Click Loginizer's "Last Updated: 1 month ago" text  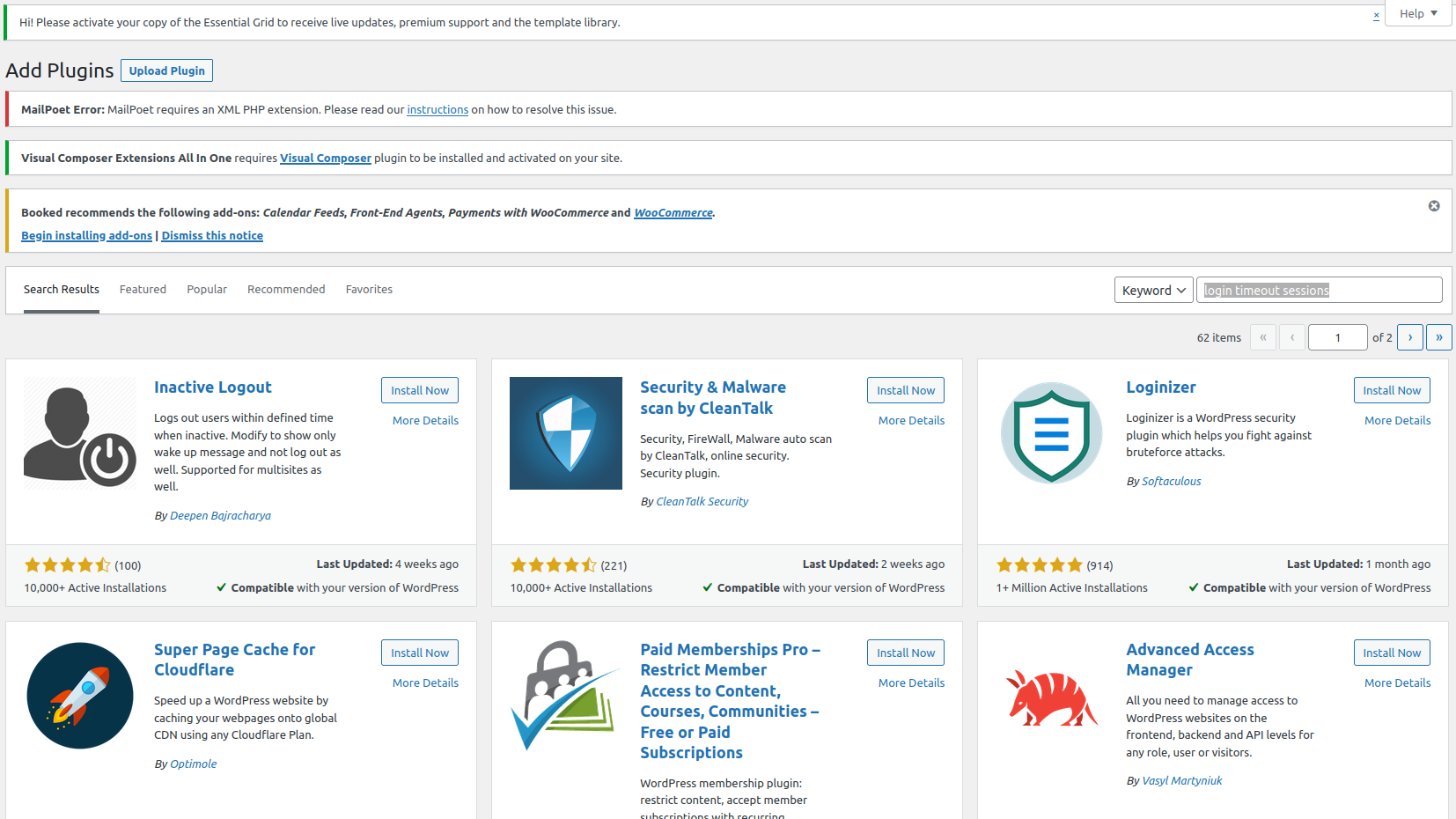point(1358,564)
